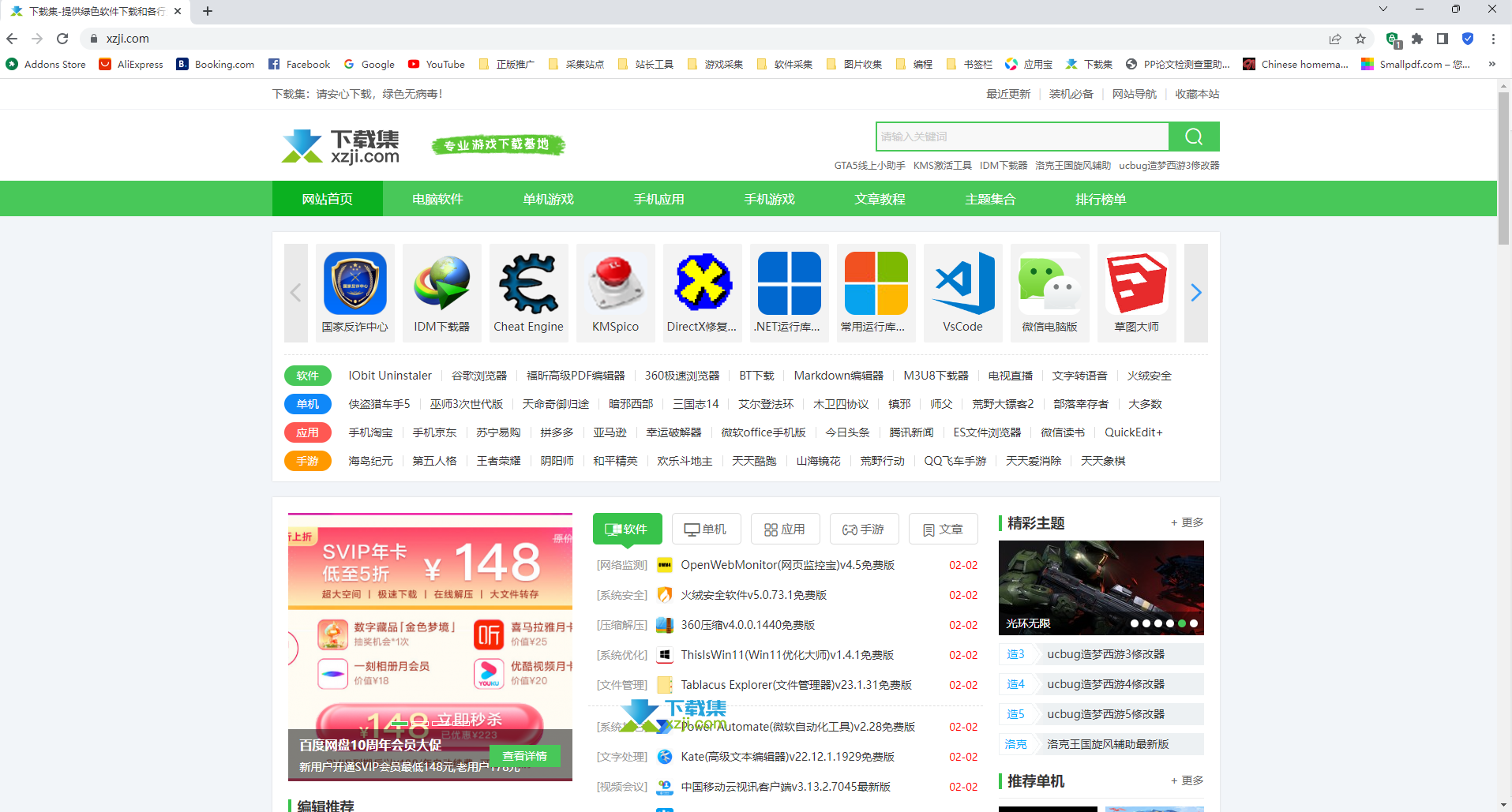Open Chrome three-dot menu
This screenshot has height=812, width=1512.
click(x=1493, y=39)
